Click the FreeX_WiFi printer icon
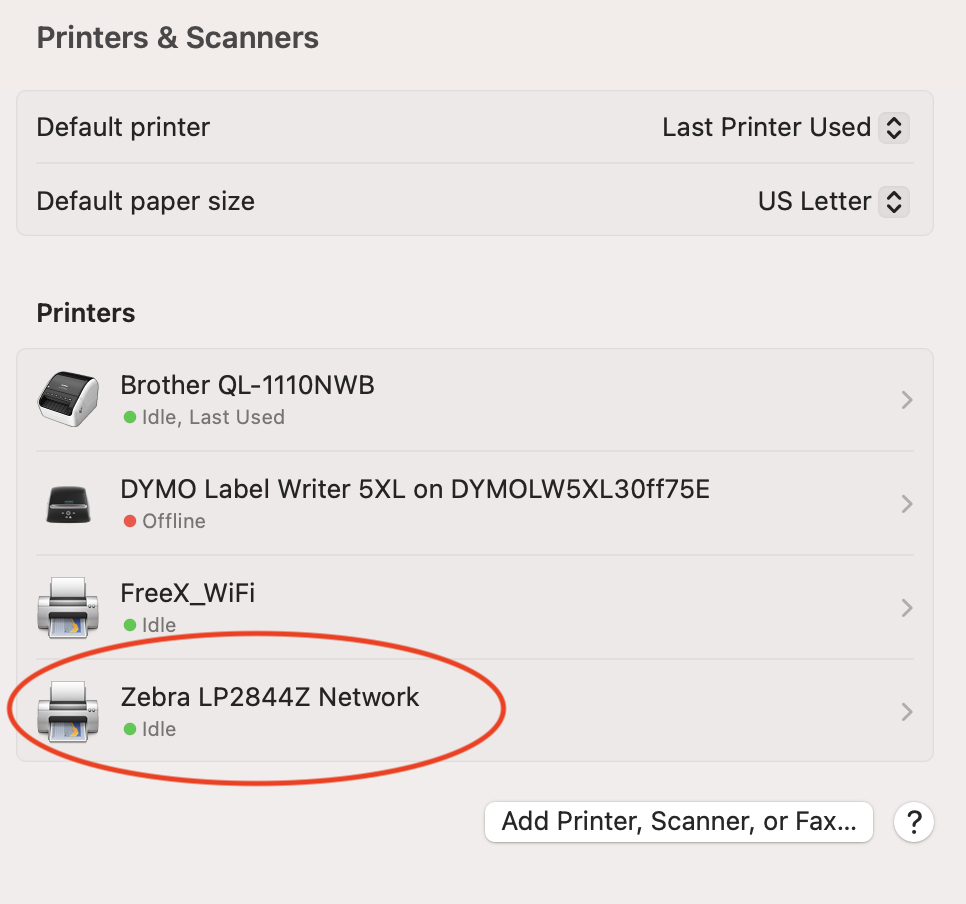The width and height of the screenshot is (966, 904). pyautogui.click(x=68, y=608)
